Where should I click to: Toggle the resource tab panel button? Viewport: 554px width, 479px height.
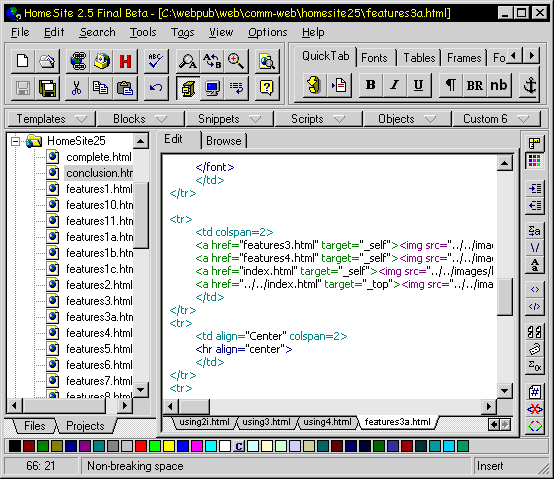[188, 88]
